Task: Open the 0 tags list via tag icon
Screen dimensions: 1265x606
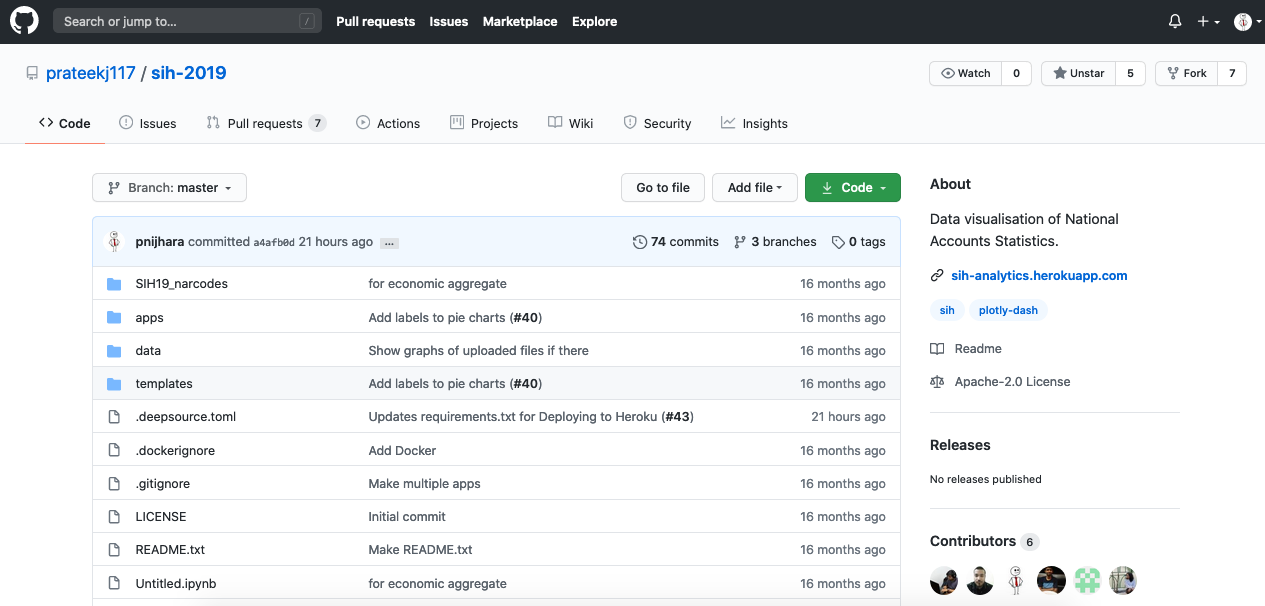Action: 836,241
